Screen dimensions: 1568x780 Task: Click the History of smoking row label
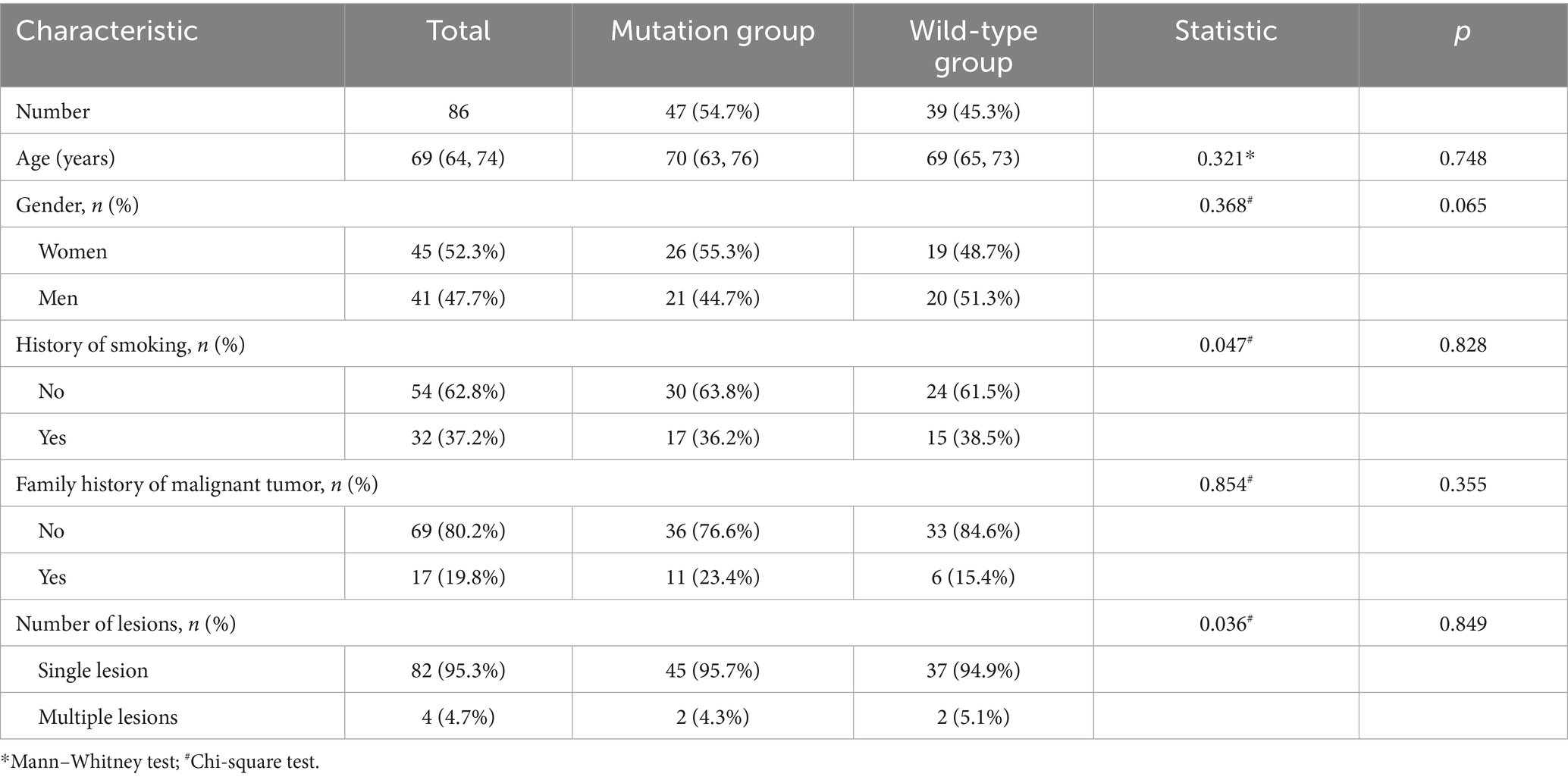pyautogui.click(x=130, y=345)
